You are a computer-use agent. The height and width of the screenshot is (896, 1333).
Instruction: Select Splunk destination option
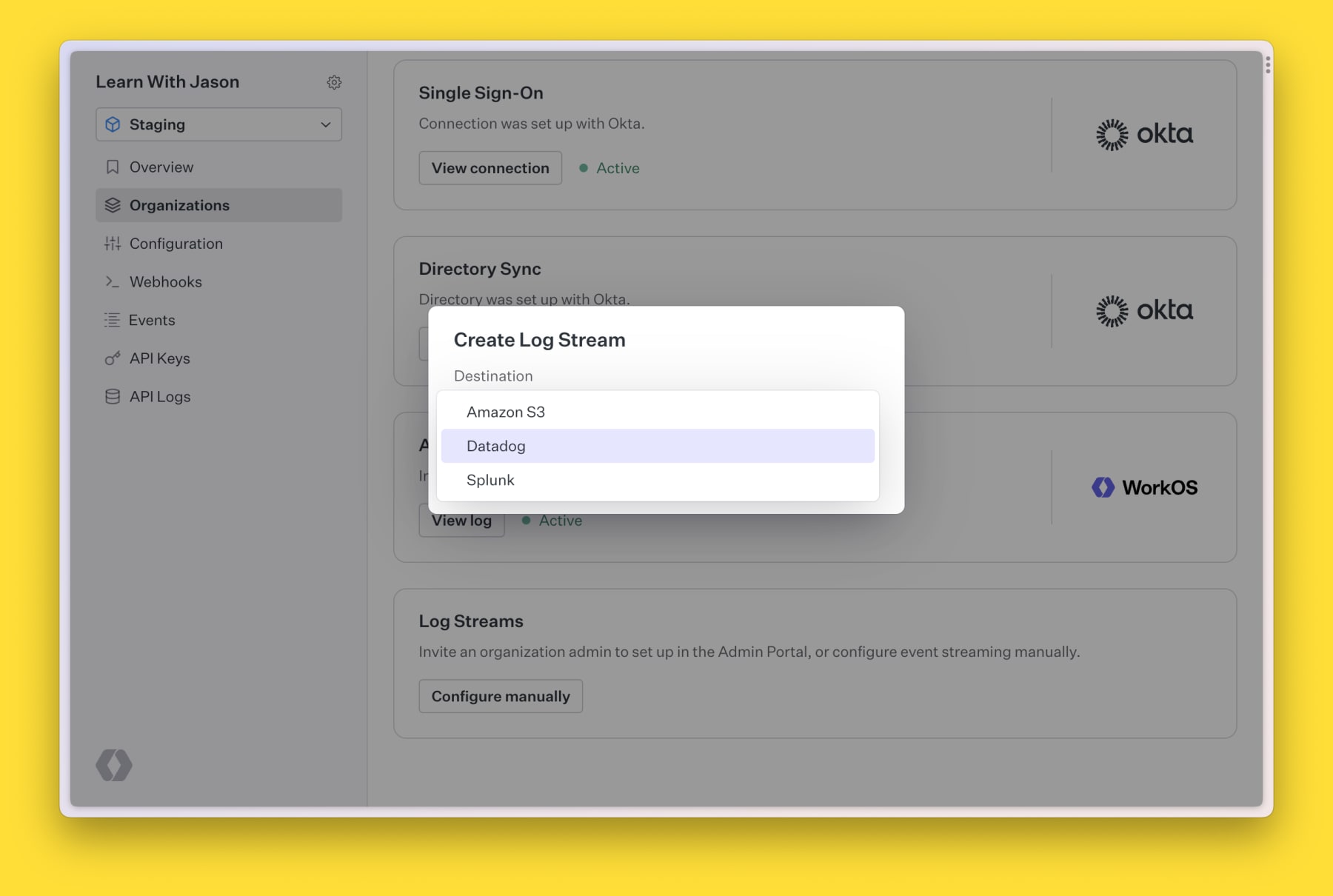click(658, 480)
